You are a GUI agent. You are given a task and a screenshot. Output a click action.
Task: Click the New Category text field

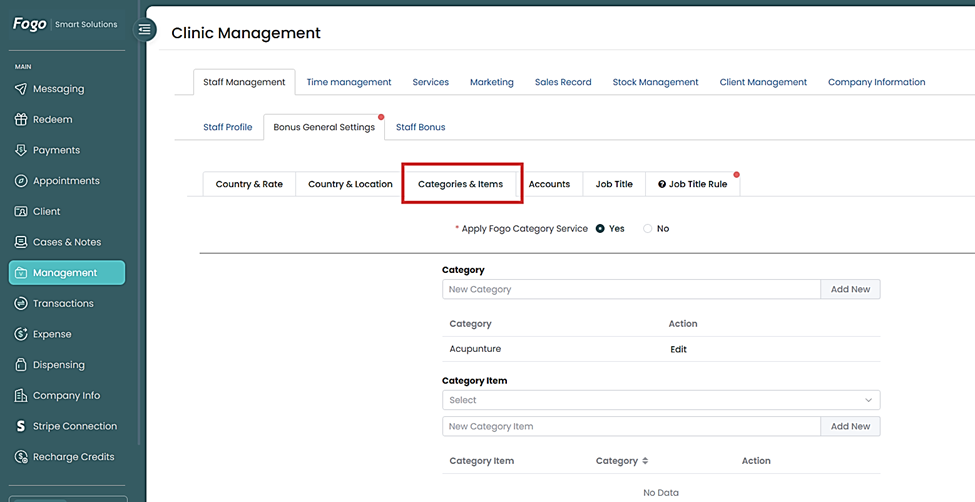point(630,289)
